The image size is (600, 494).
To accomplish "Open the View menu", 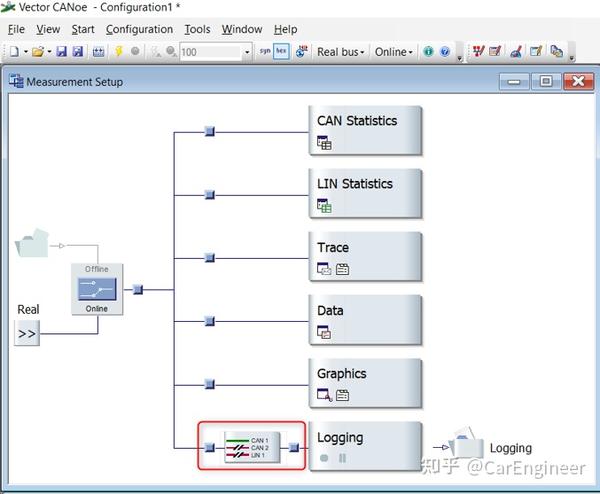I will tap(48, 29).
